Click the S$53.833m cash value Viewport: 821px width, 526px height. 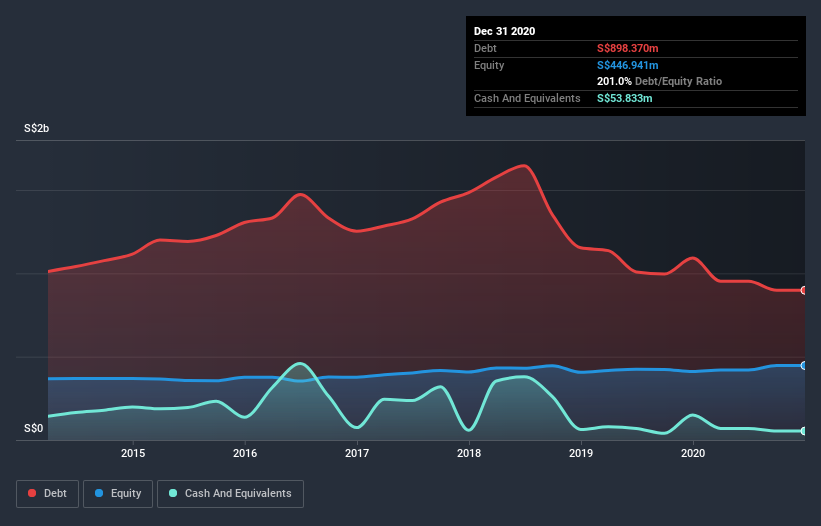point(625,98)
